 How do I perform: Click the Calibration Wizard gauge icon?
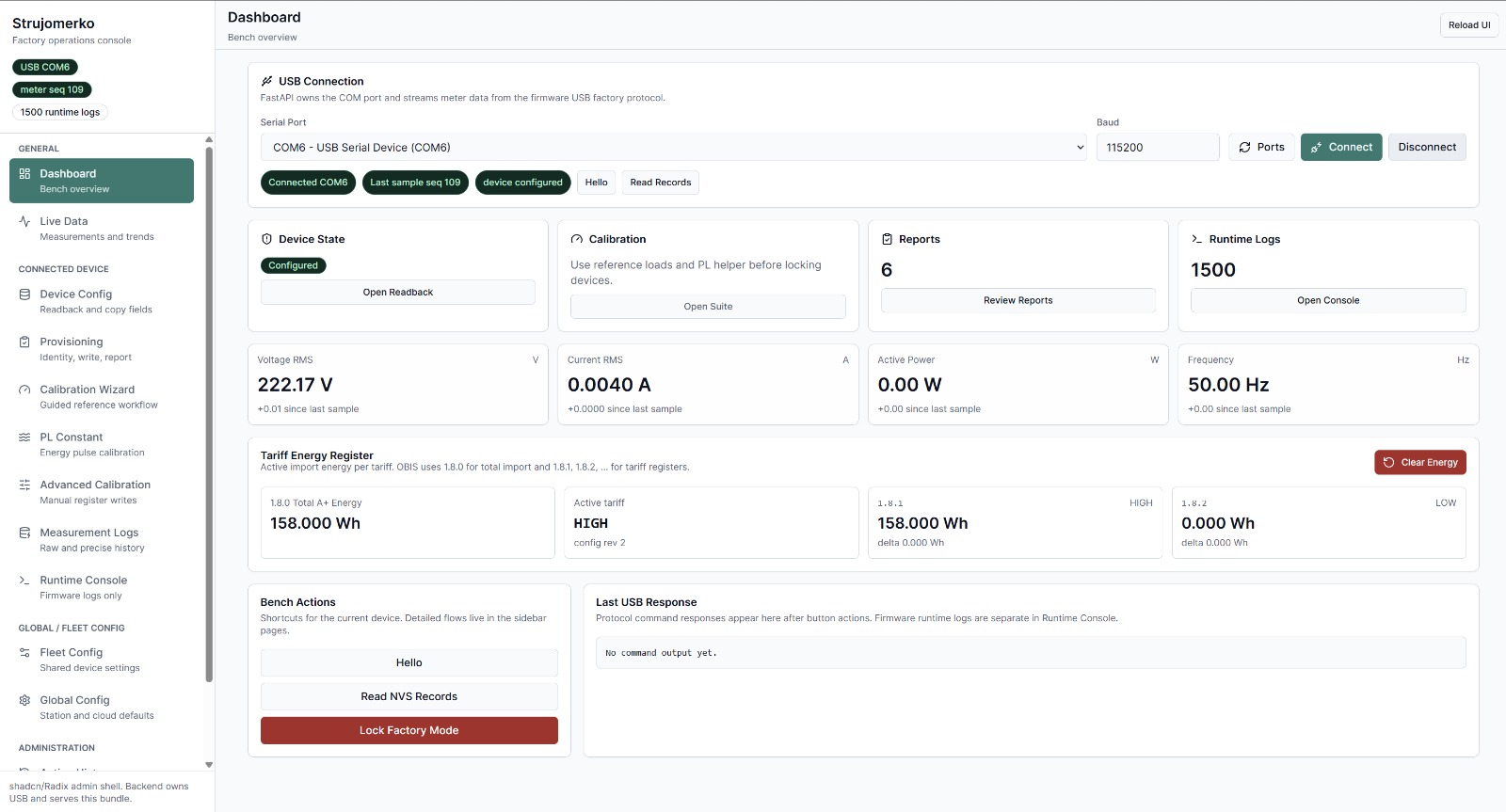click(24, 390)
